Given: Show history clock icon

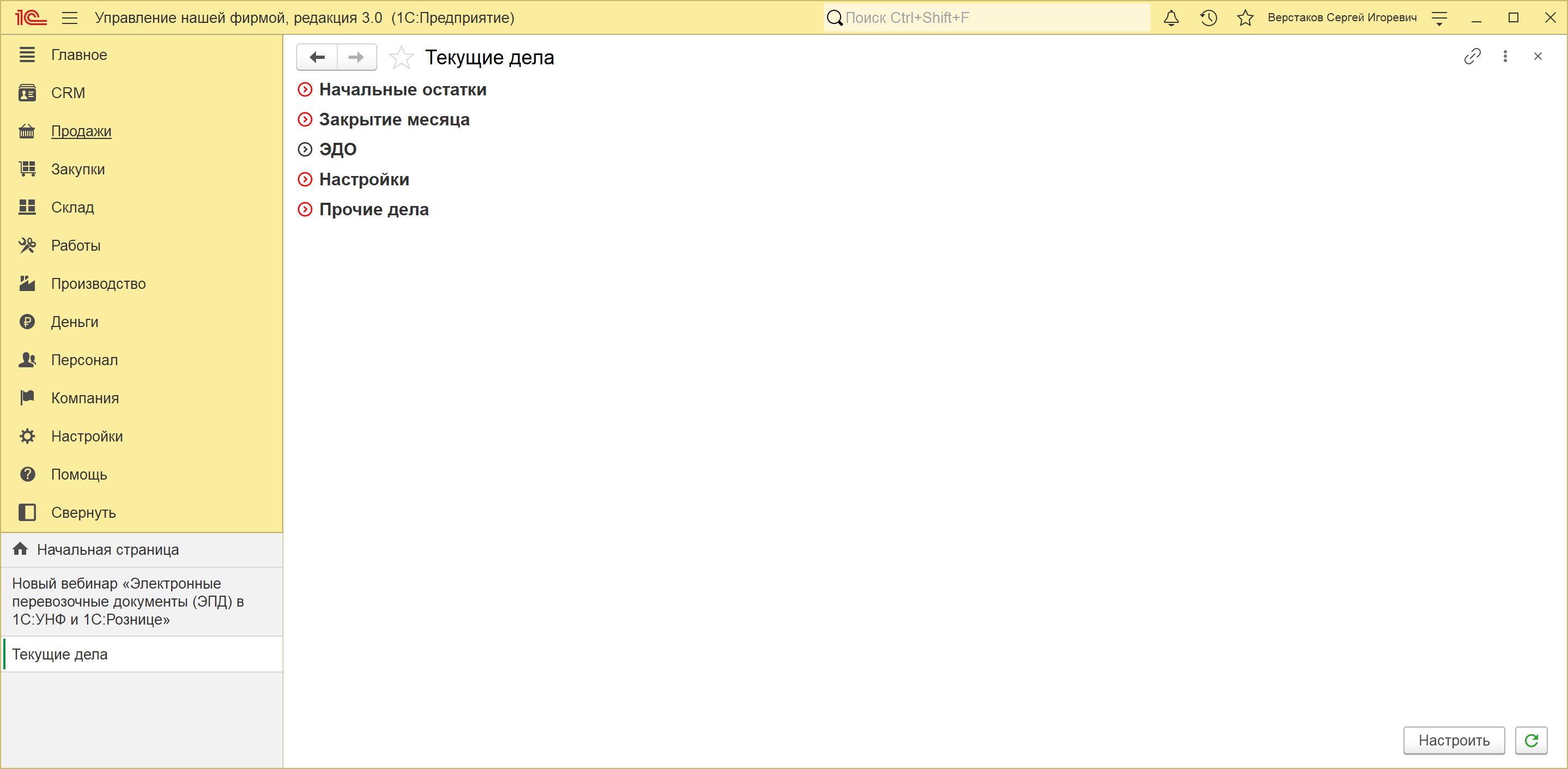Looking at the screenshot, I should coord(1208,17).
